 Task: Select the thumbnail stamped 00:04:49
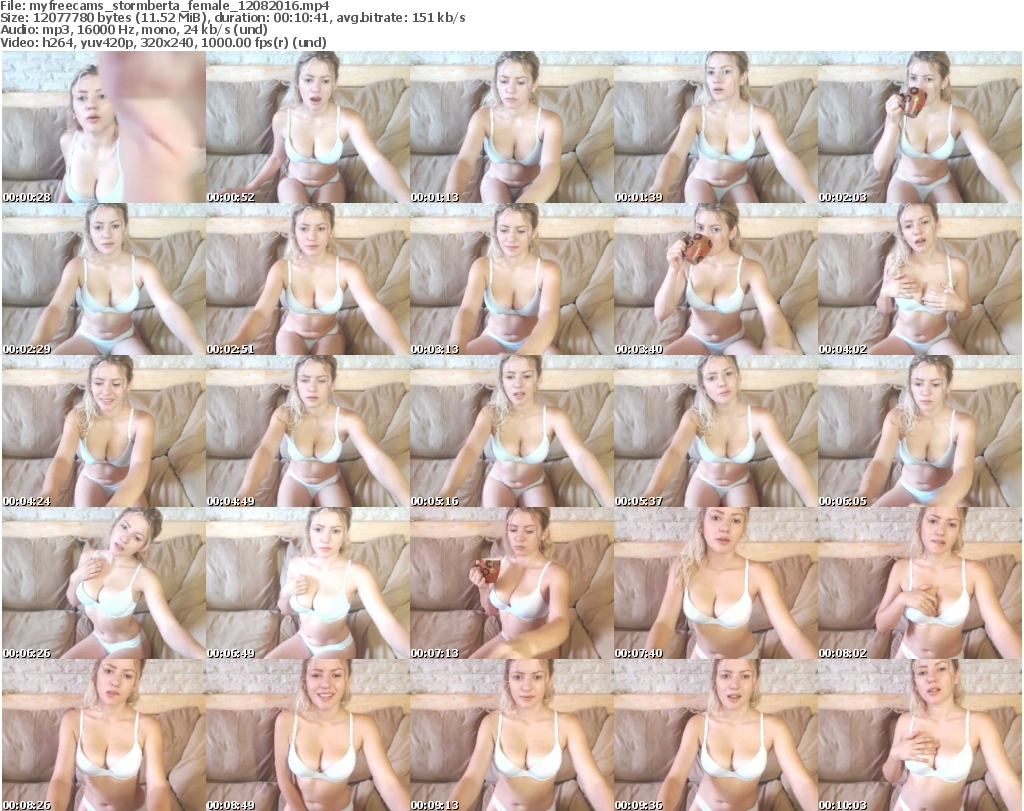coord(308,431)
